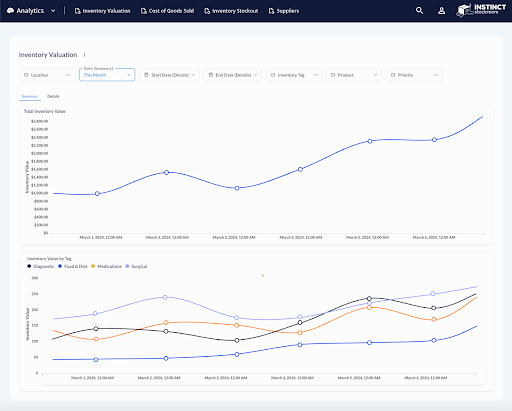
Task: Open the Priority filter dropdown
Action: coord(414,75)
